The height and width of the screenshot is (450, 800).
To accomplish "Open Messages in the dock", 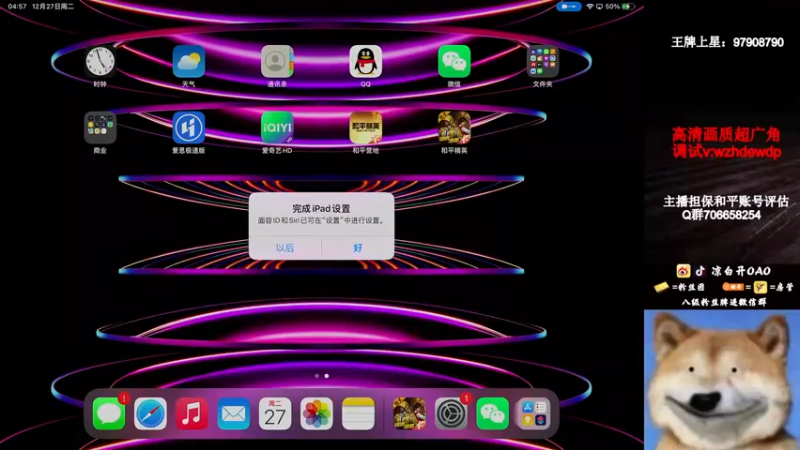I will 109,413.
